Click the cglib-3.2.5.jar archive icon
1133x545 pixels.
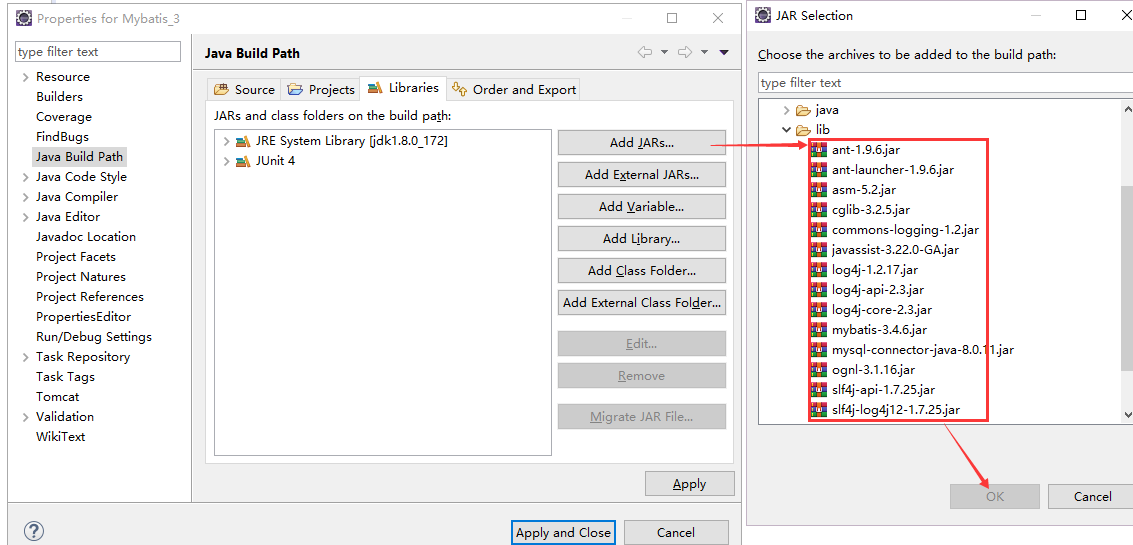click(819, 210)
